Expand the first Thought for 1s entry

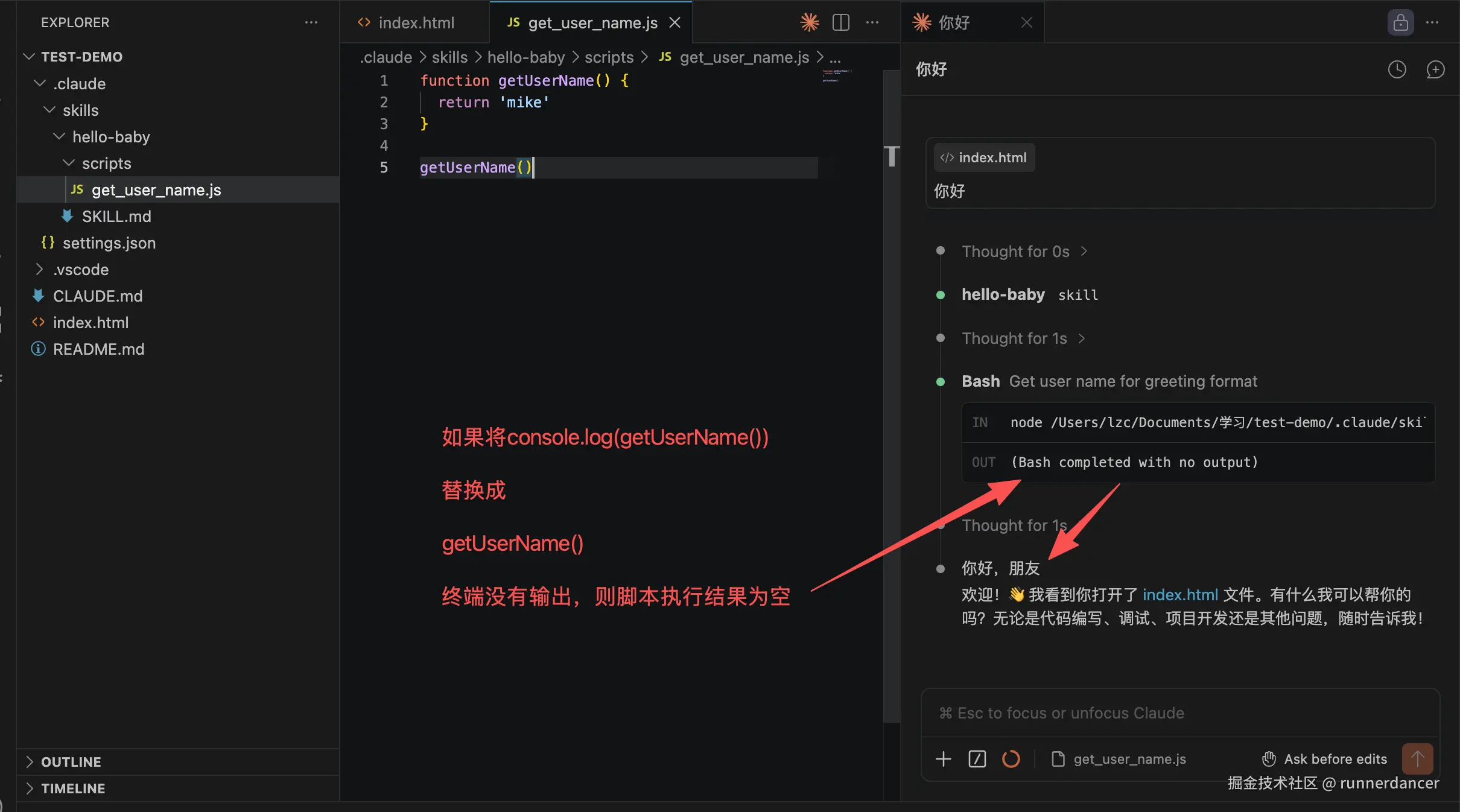[x=1023, y=338]
